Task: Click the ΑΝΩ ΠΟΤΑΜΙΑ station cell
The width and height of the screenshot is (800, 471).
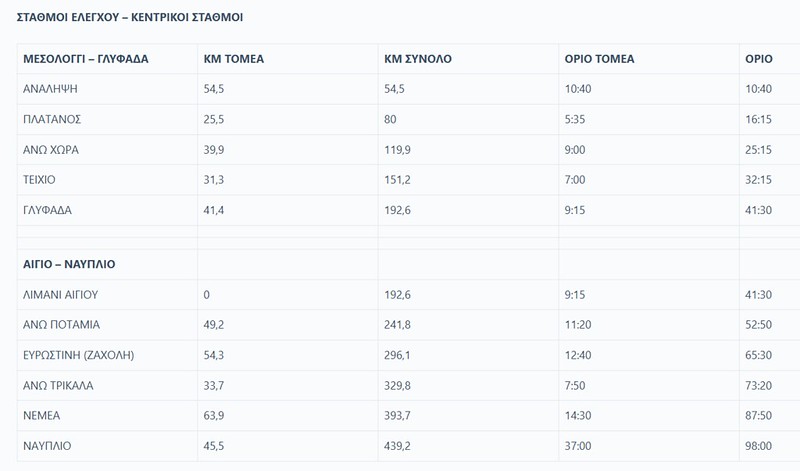Action: click(x=62, y=325)
